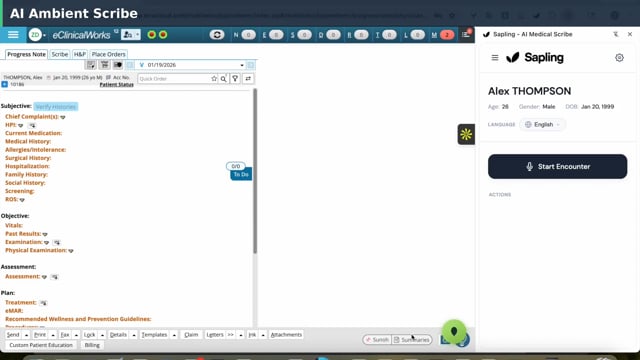
Task: Switch to the H&P tab
Action: tap(80, 54)
